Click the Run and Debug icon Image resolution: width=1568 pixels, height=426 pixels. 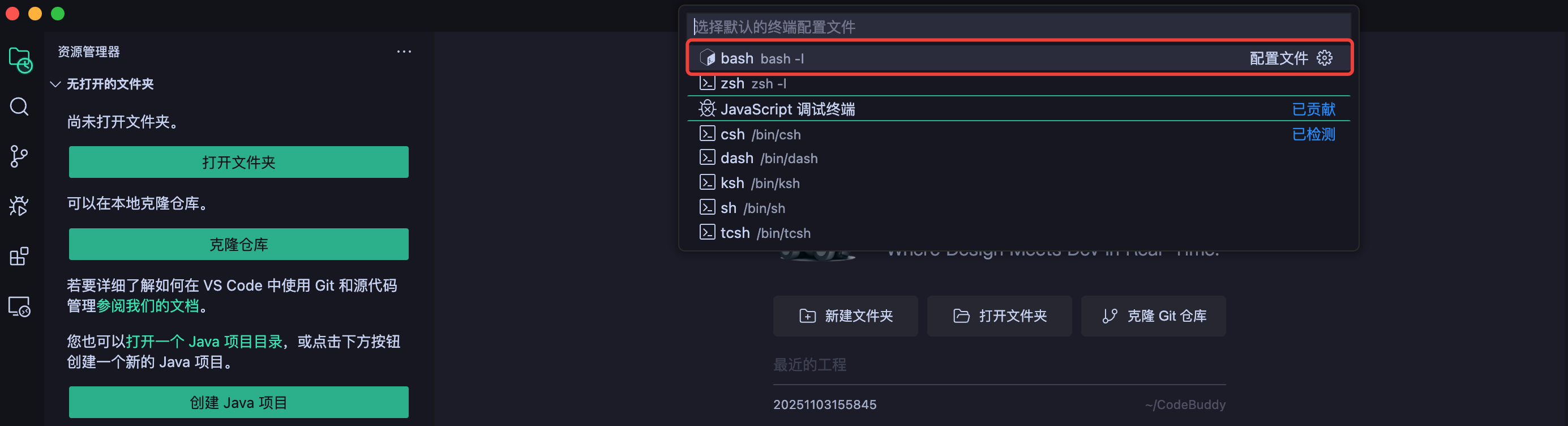[x=19, y=206]
